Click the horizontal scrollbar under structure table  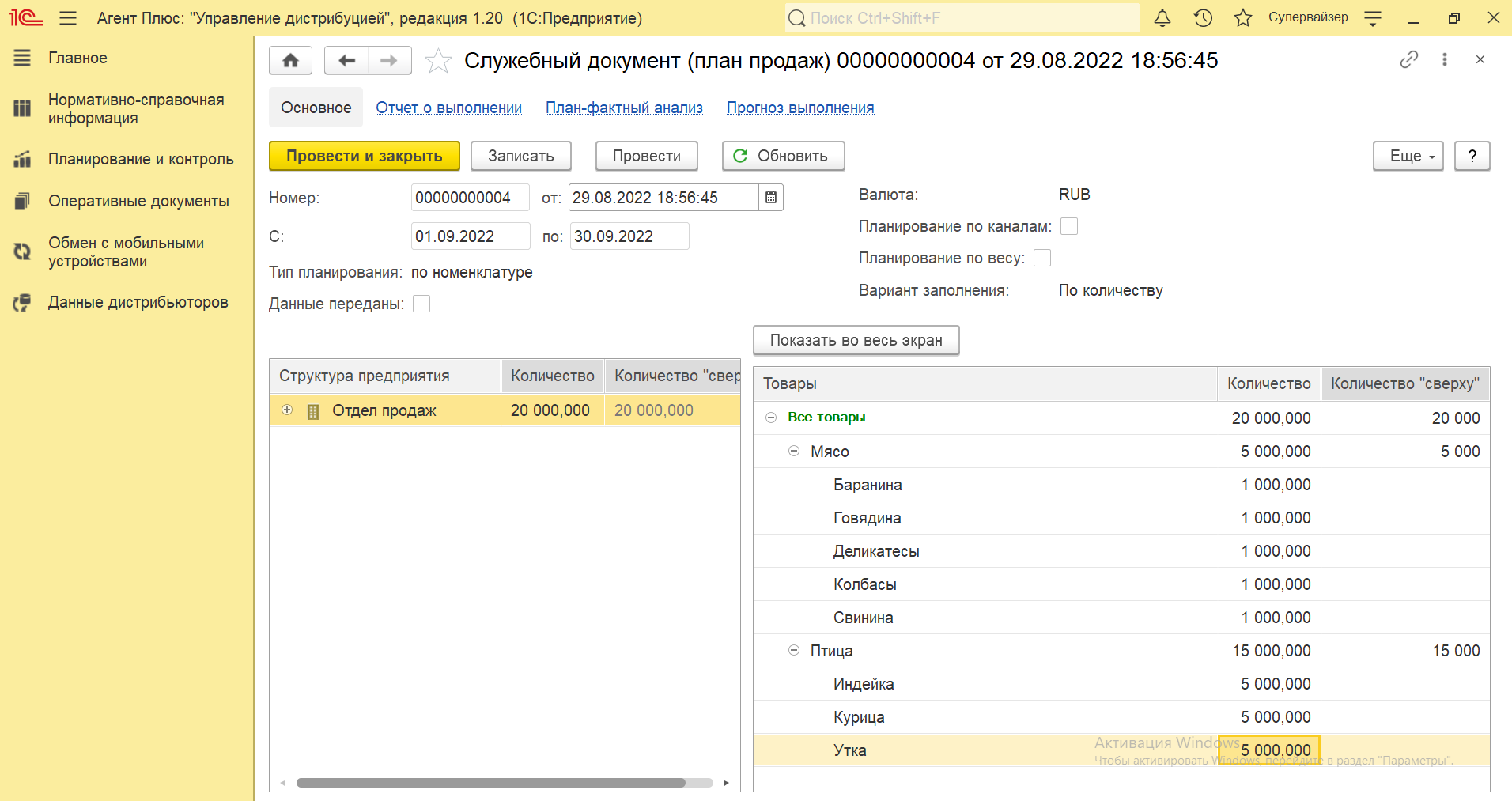click(x=490, y=783)
